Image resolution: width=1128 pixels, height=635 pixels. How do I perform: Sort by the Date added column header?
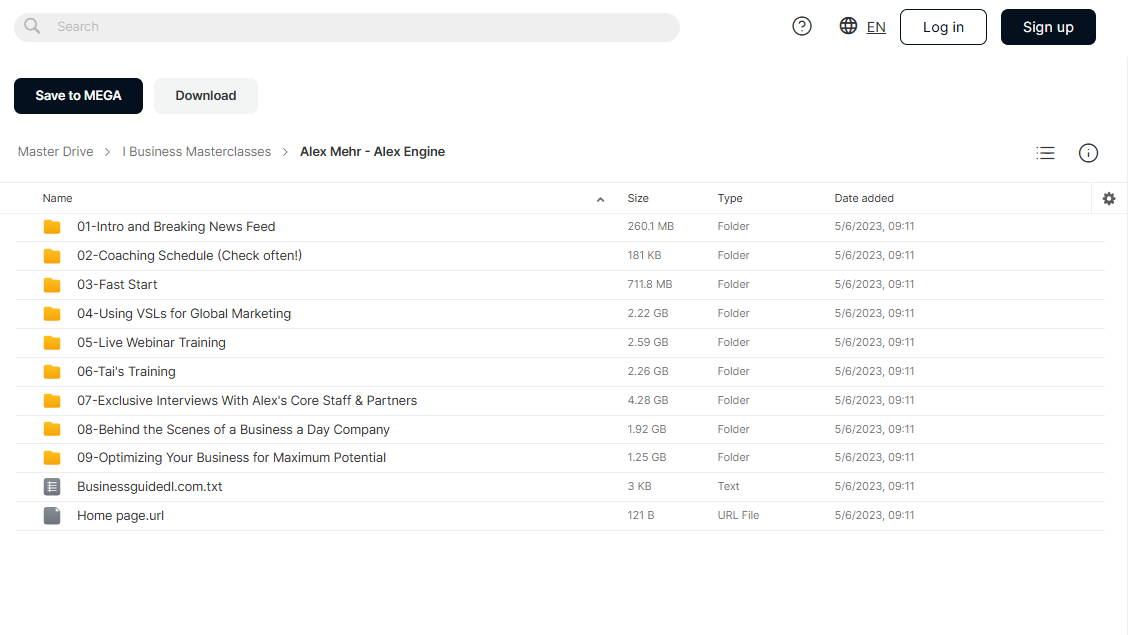point(864,198)
